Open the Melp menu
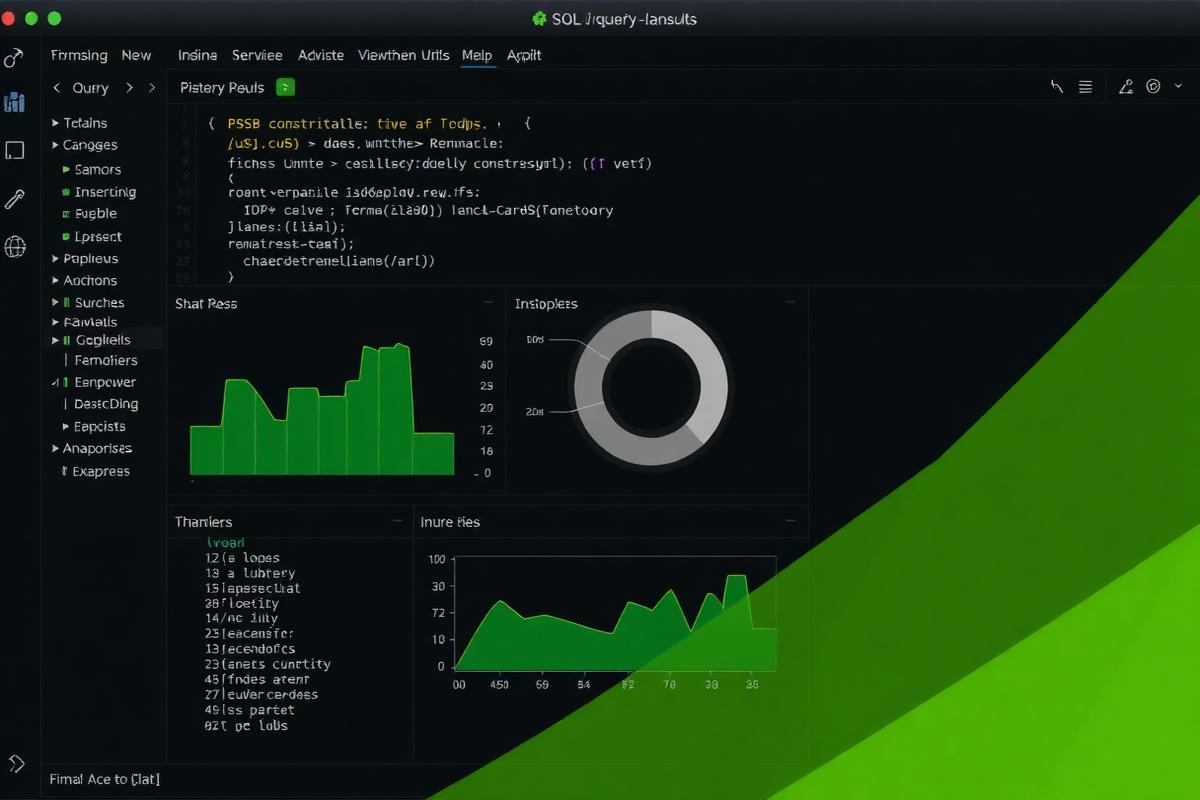 coord(477,55)
